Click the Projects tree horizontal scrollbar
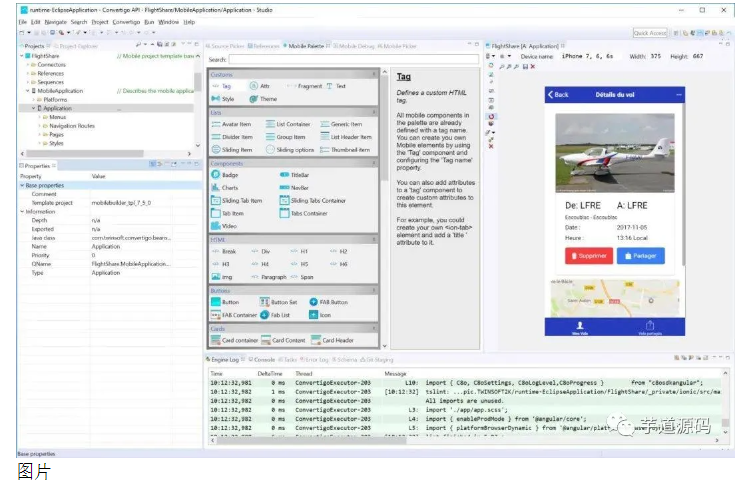This screenshot has width=746, height=481. coord(85,154)
